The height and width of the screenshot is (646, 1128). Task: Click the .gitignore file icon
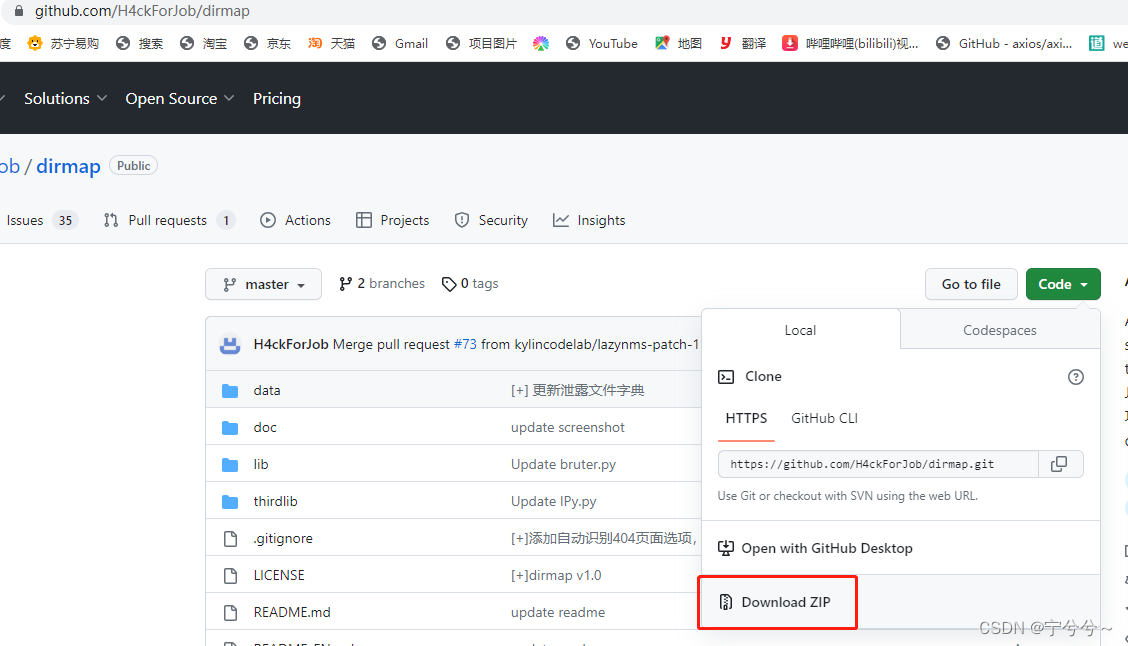coord(230,538)
